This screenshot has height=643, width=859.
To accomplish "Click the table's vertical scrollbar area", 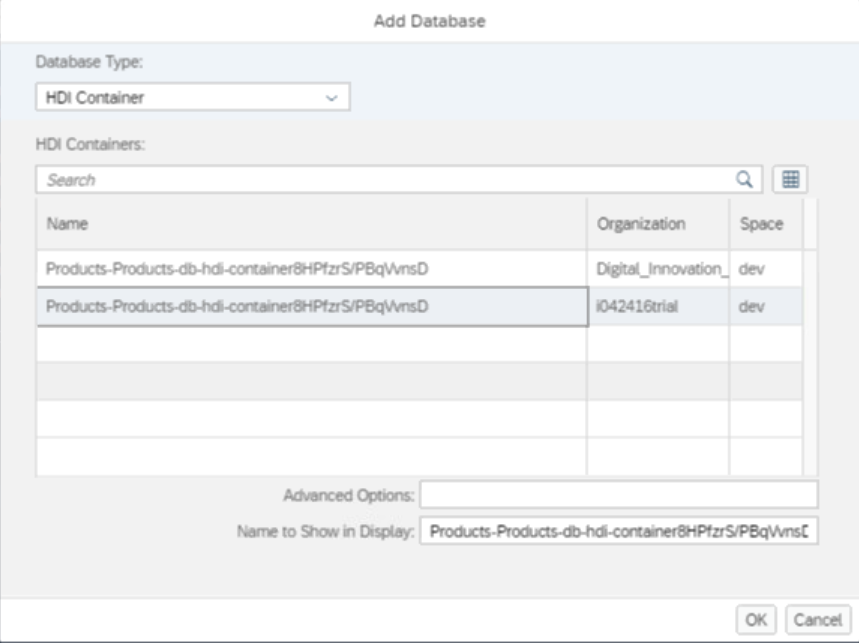I will click(x=810, y=340).
